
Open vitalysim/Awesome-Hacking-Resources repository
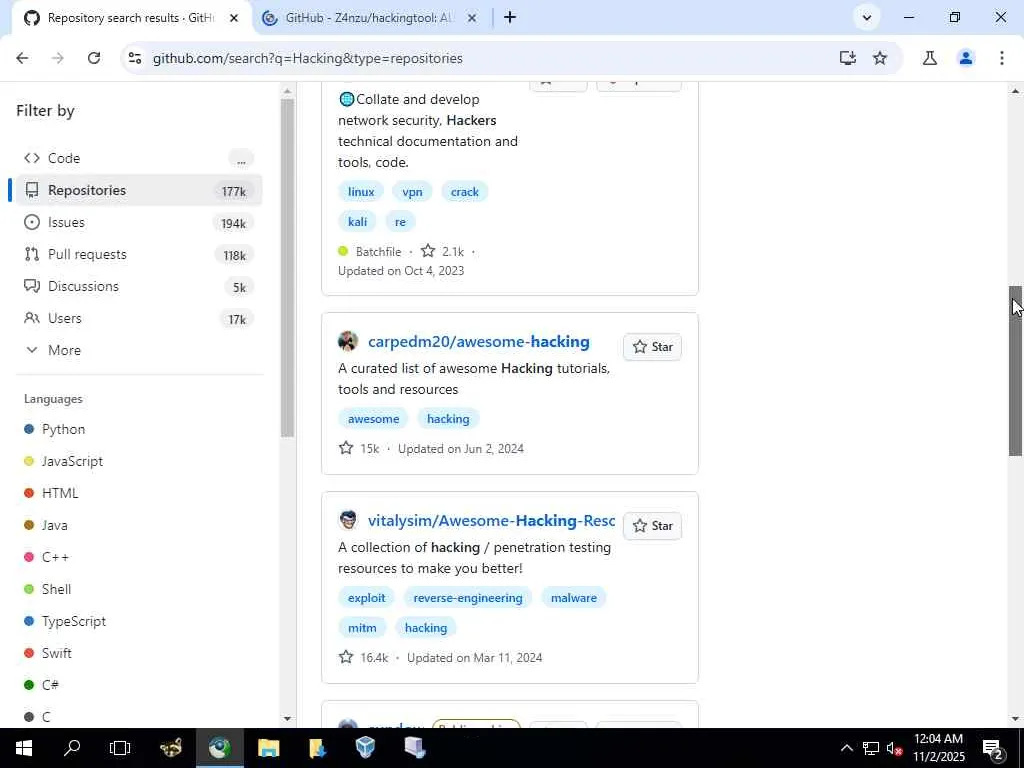491,520
